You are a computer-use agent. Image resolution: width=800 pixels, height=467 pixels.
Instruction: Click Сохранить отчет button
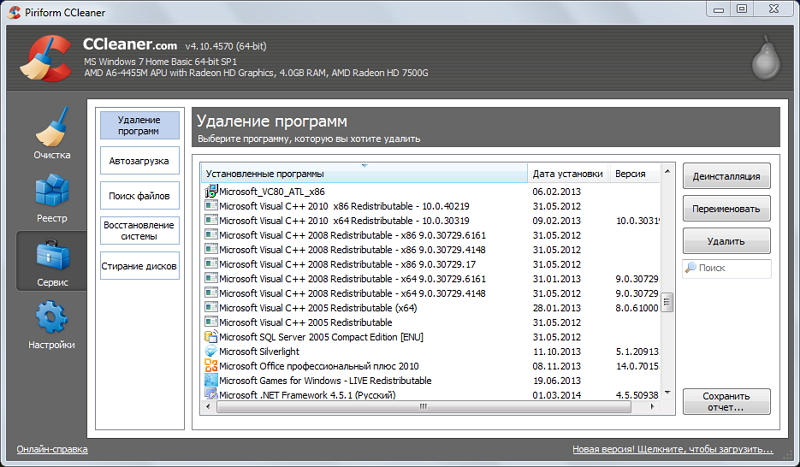pyautogui.click(x=726, y=401)
